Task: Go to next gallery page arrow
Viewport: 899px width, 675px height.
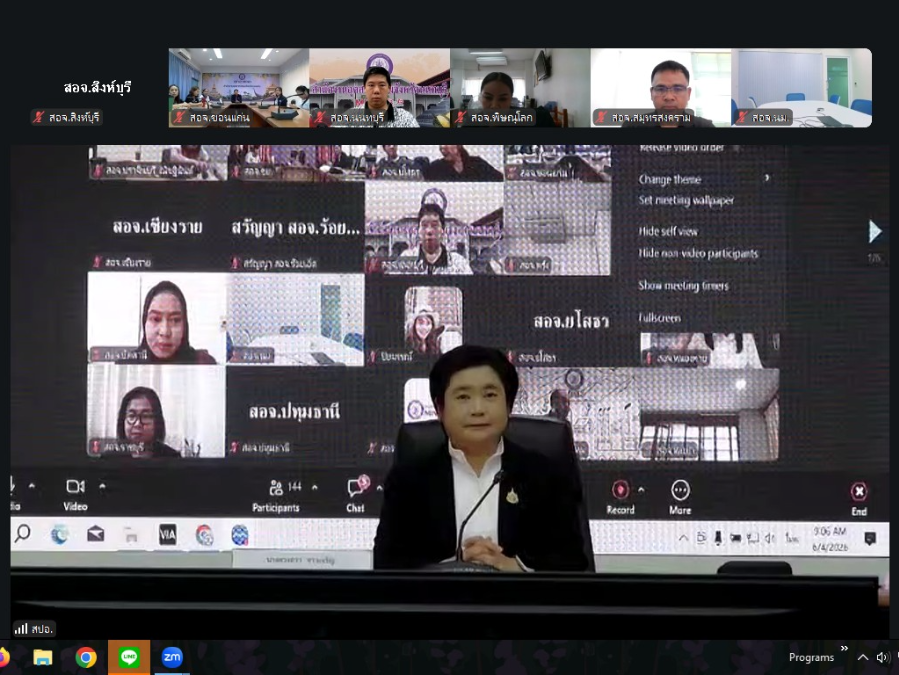Action: 874,232
